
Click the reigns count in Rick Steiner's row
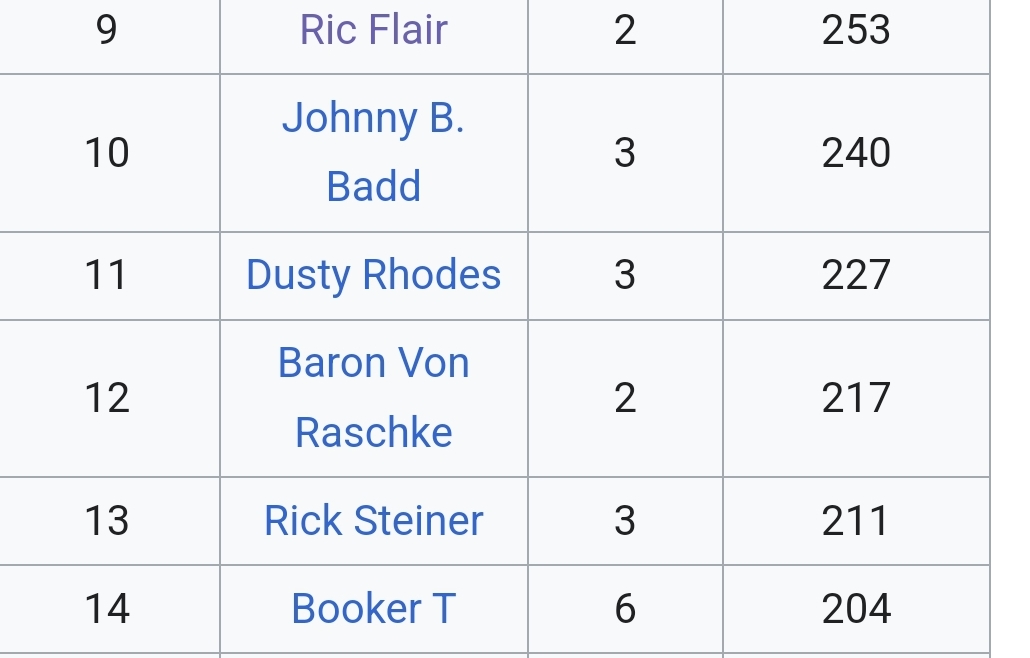(625, 521)
